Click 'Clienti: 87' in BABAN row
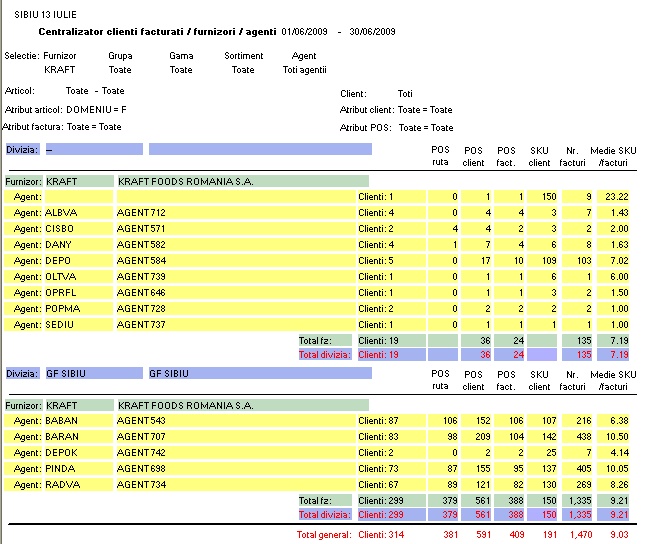 coord(391,421)
